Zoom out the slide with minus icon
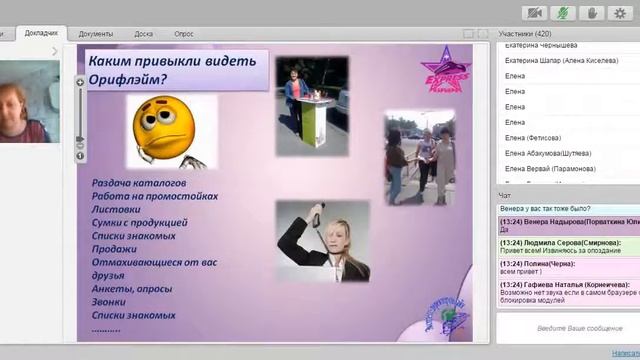 pos(80,146)
